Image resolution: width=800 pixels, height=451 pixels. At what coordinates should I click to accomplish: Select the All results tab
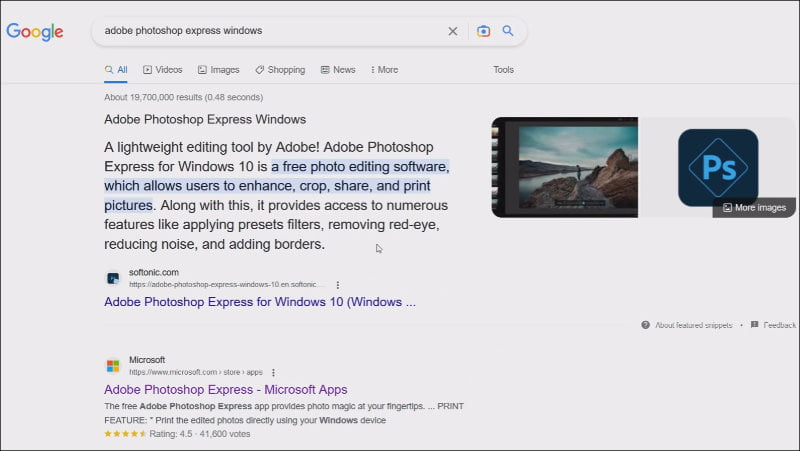[x=116, y=70]
